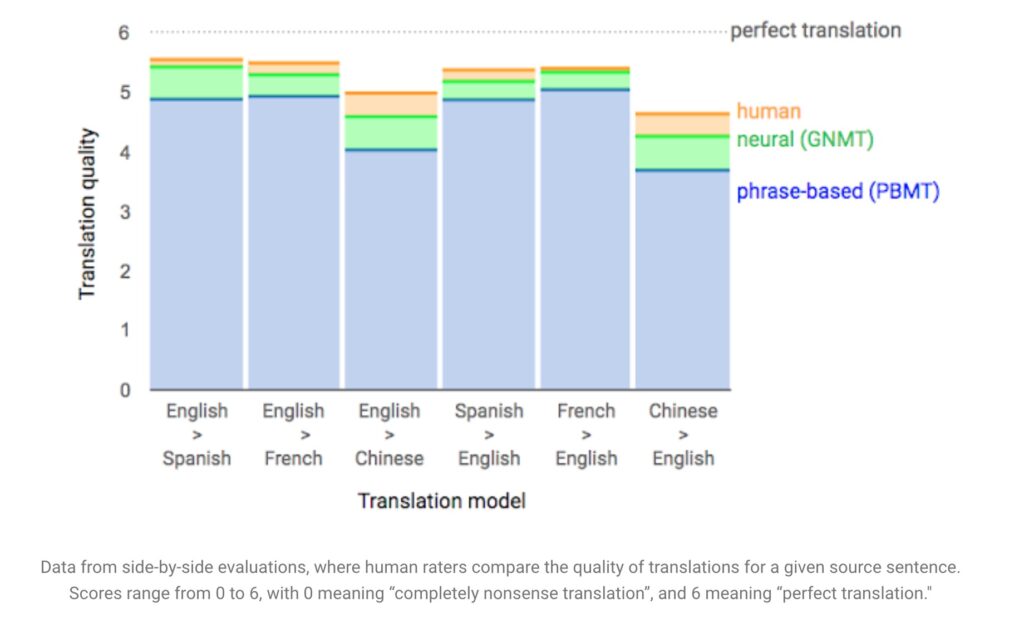Screen dimensions: 1024x623
Task: Select the Spanish > English bar
Action: click(x=488, y=229)
